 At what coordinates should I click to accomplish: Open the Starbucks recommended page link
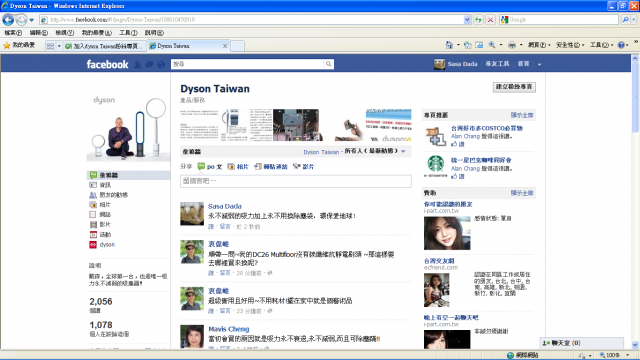pyautogui.click(x=481, y=160)
